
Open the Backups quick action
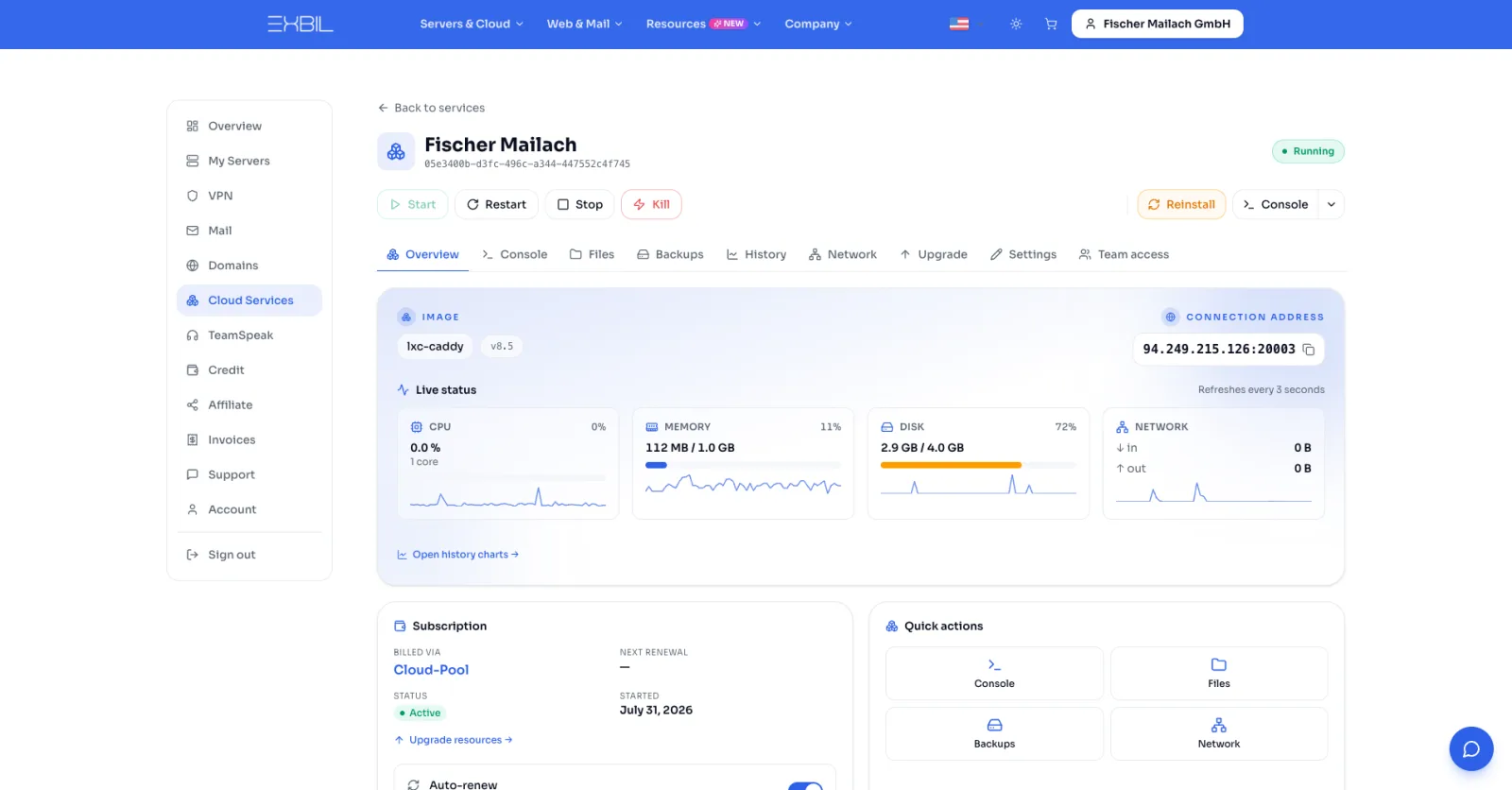point(994,733)
